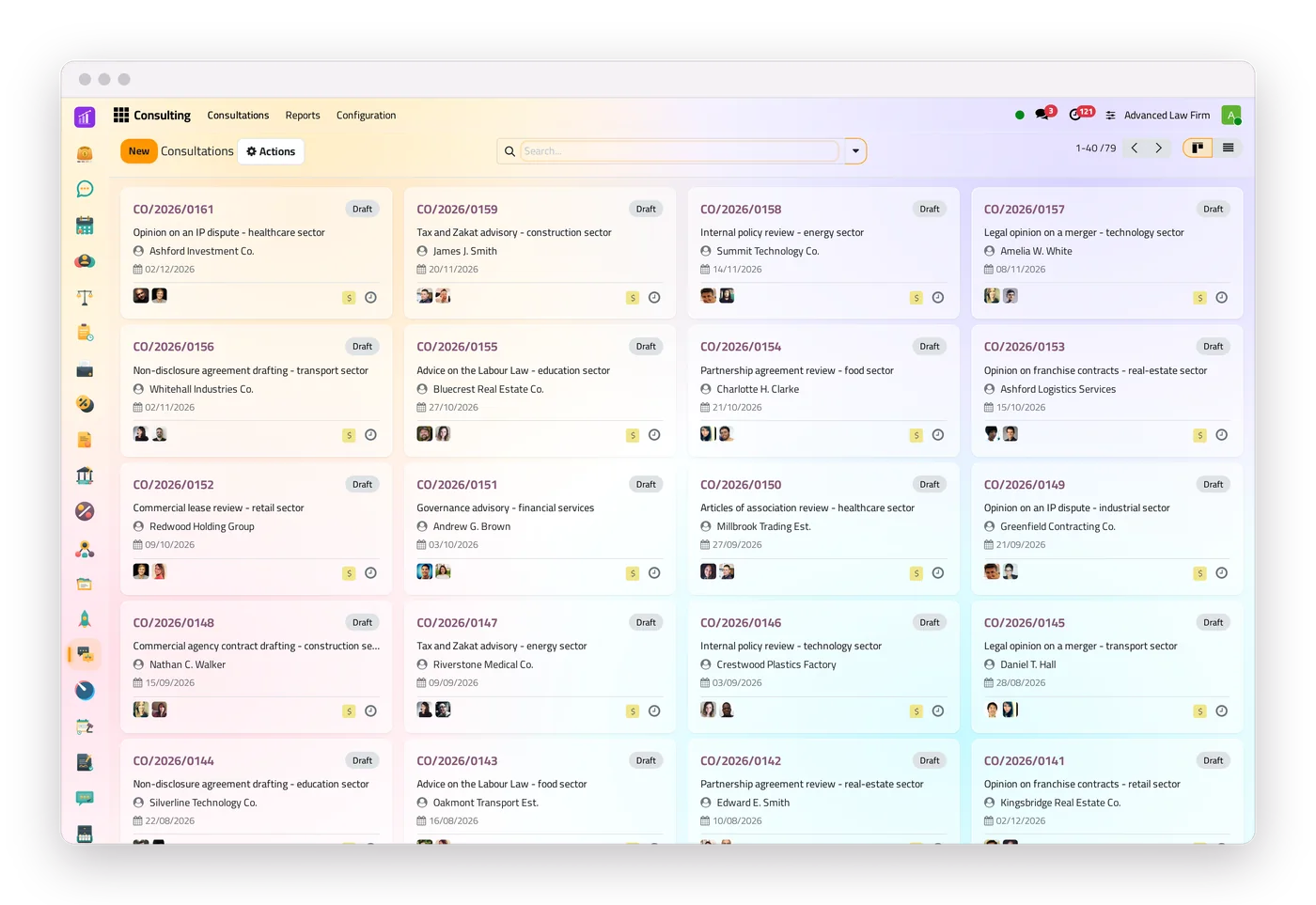Open the calendar app in the sidebar

click(85, 226)
